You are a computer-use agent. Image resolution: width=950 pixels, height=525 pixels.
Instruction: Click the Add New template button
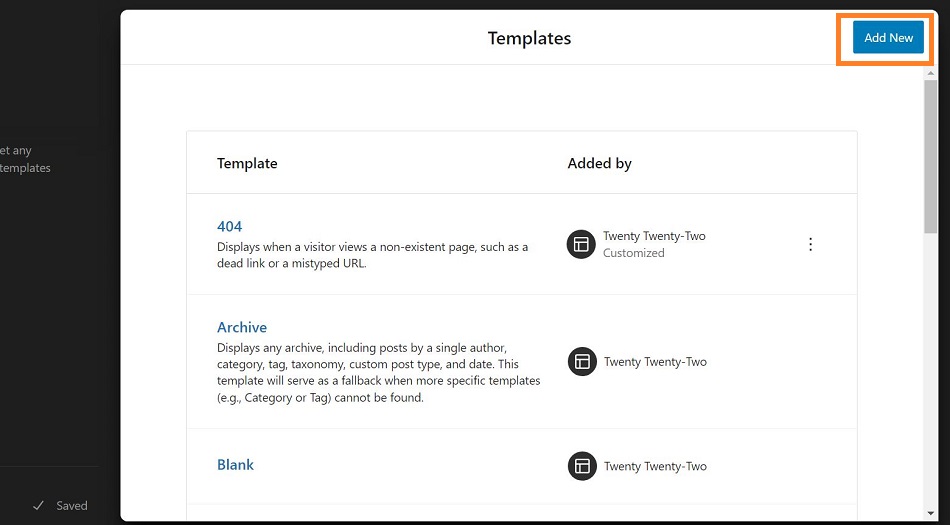(x=888, y=38)
